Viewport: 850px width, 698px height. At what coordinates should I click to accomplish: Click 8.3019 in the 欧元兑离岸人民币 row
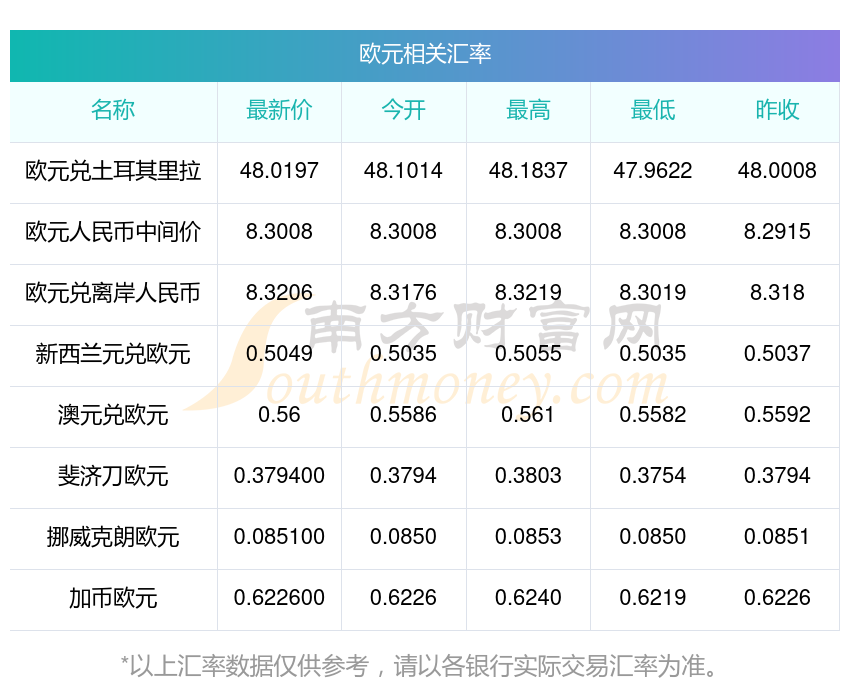tap(653, 293)
